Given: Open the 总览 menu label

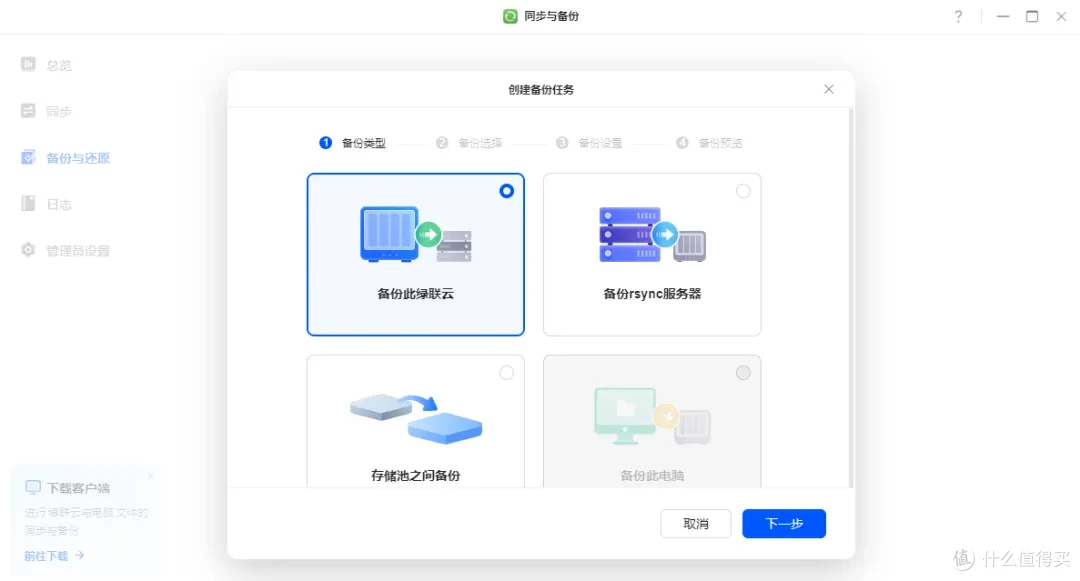Looking at the screenshot, I should (59, 65).
